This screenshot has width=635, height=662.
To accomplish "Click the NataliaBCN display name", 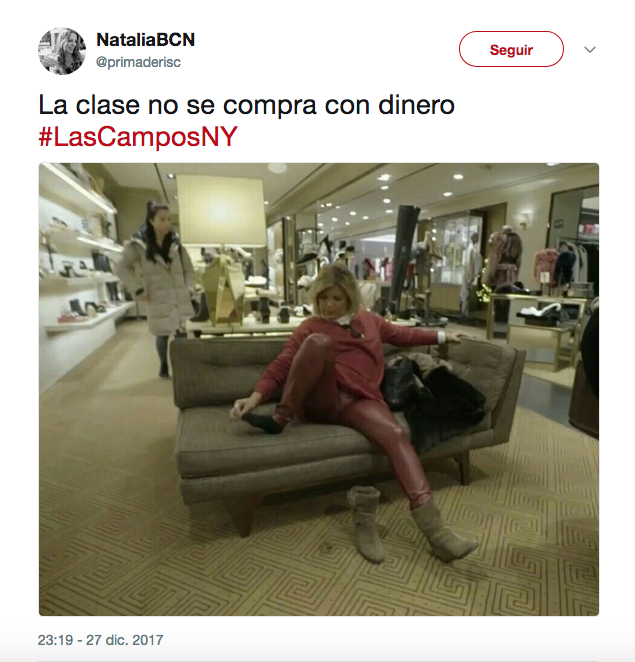I will 146,40.
